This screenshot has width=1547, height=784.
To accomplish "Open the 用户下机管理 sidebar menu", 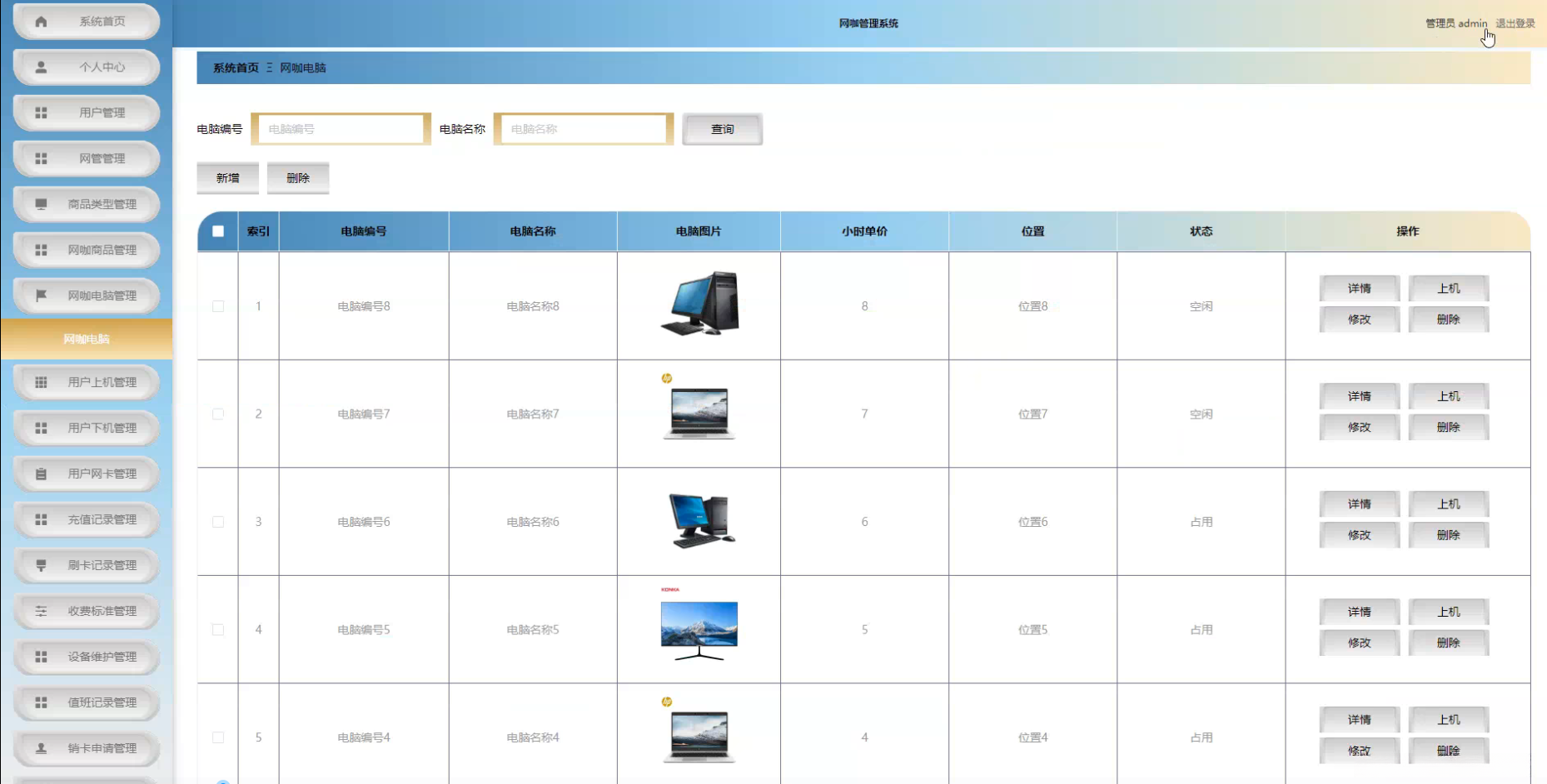I will pos(87,428).
